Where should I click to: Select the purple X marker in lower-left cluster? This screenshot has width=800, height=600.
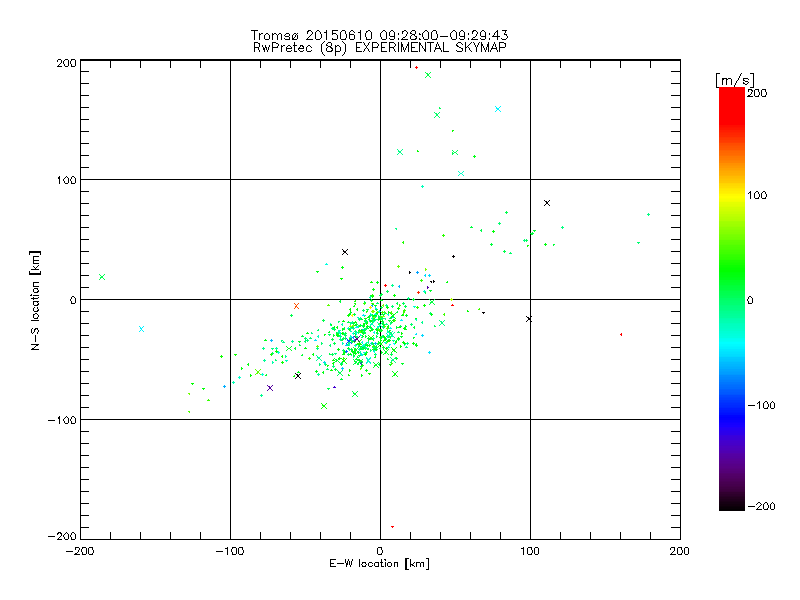point(270,388)
